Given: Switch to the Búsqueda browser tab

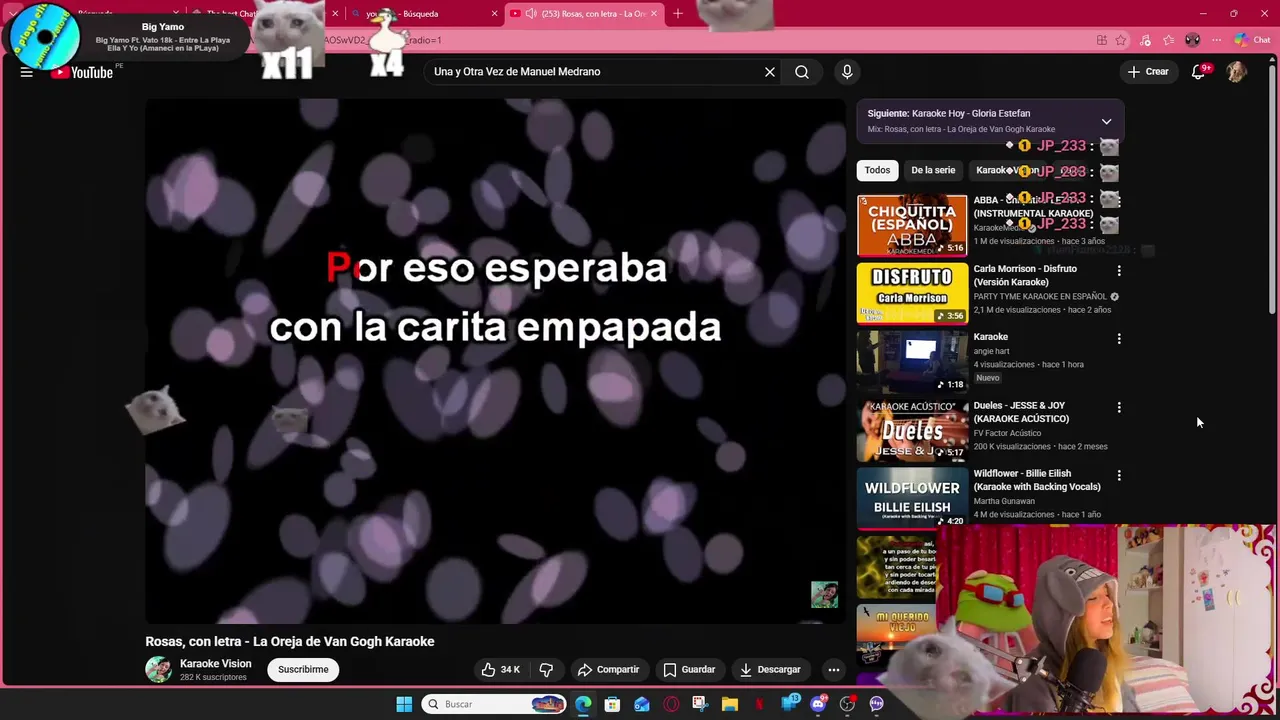Looking at the screenshot, I should (425, 14).
